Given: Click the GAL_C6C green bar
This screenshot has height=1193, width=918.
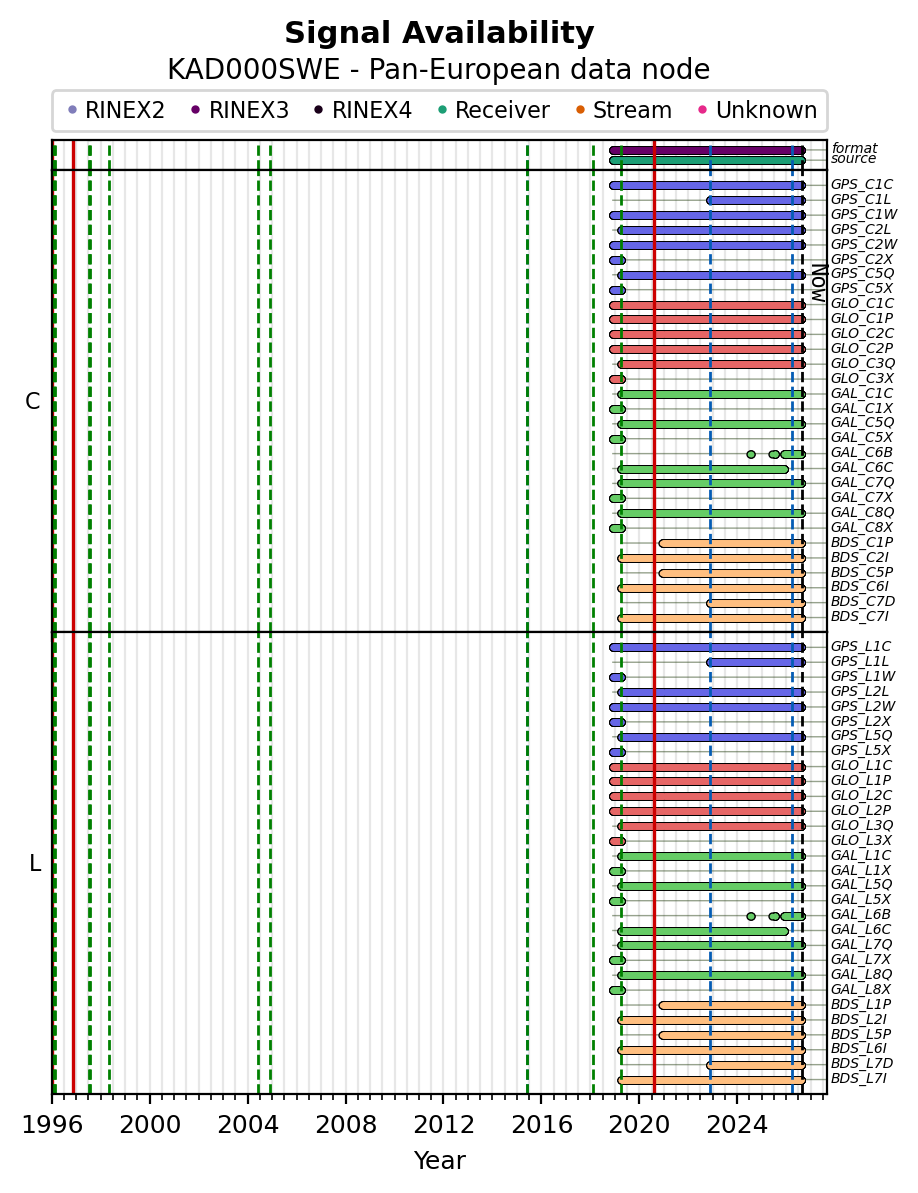Looking at the screenshot, I should (704, 469).
